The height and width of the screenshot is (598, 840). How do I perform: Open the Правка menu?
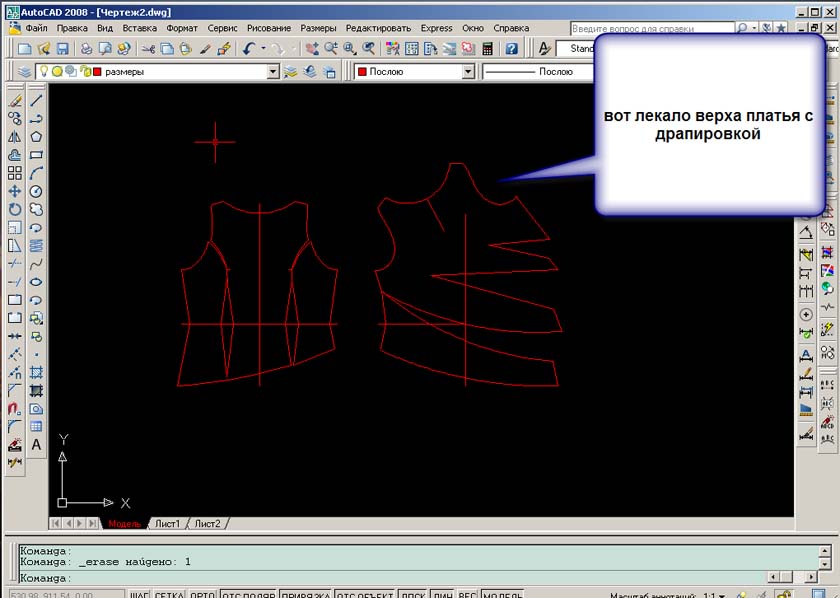coord(72,28)
